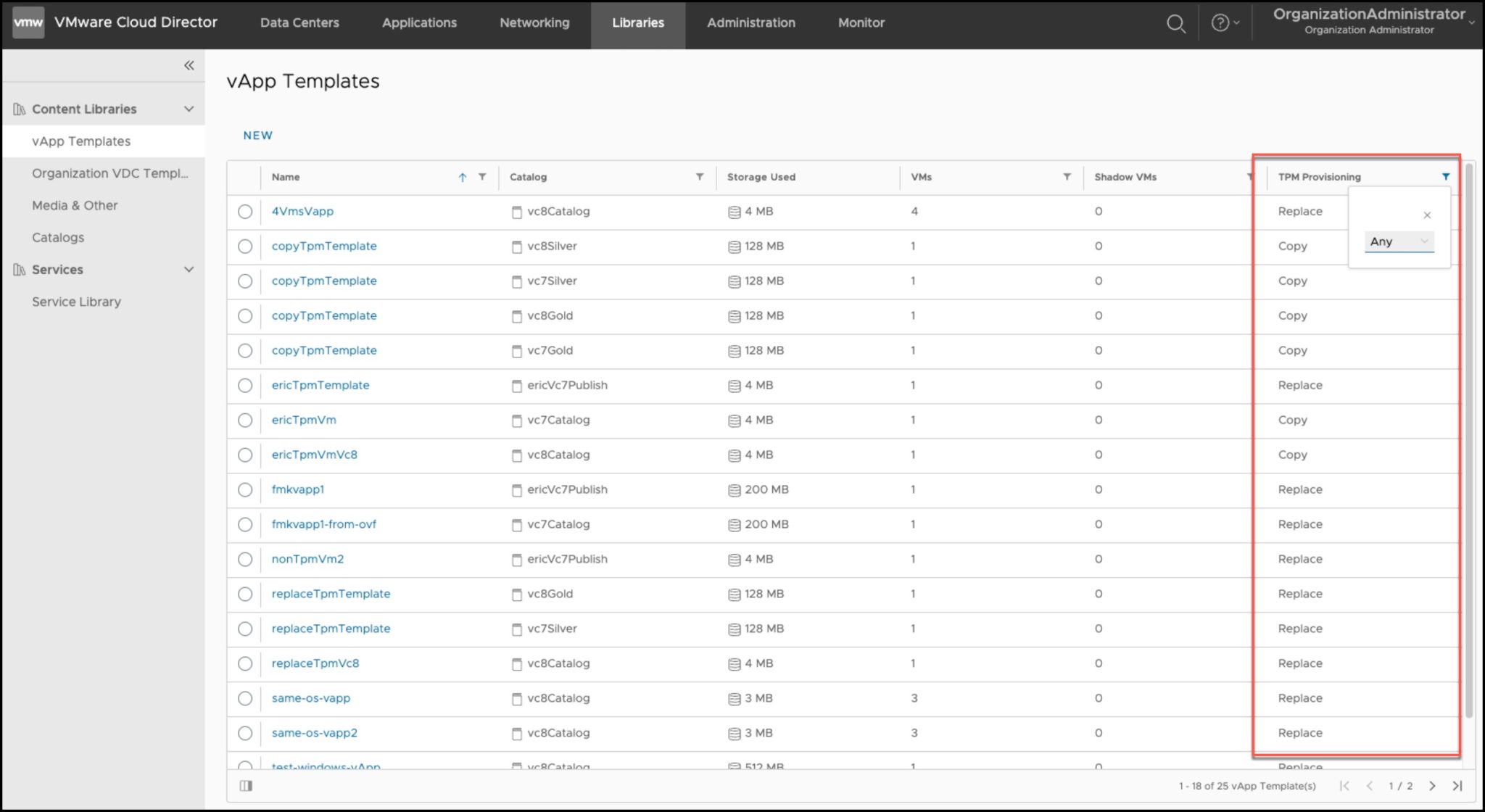Open the filter icon on the Catalog column
Screen dimensions: 1485x812
coord(700,176)
